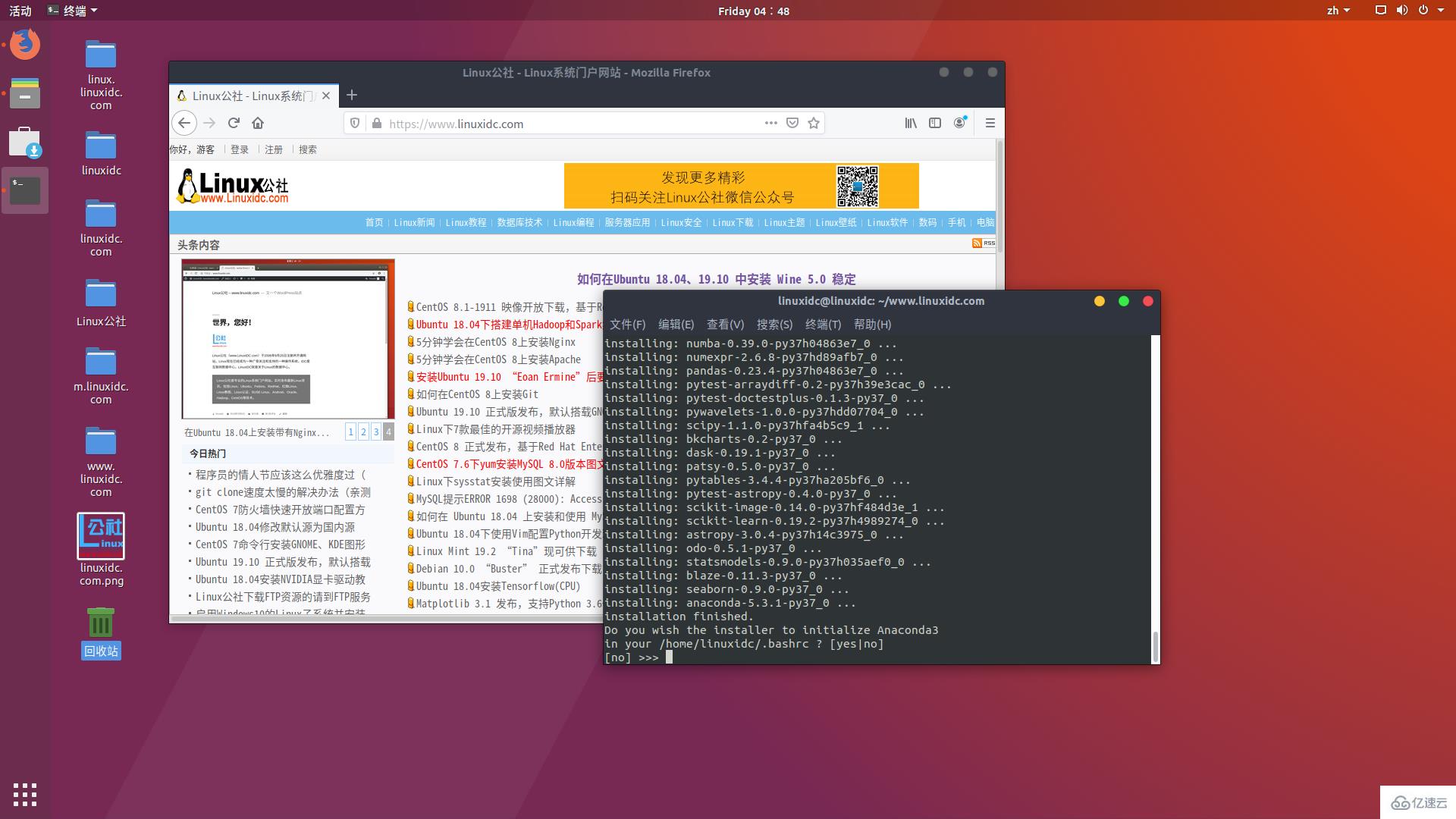Open the Firefox account icon
Screen dimensions: 1456x819
point(960,123)
